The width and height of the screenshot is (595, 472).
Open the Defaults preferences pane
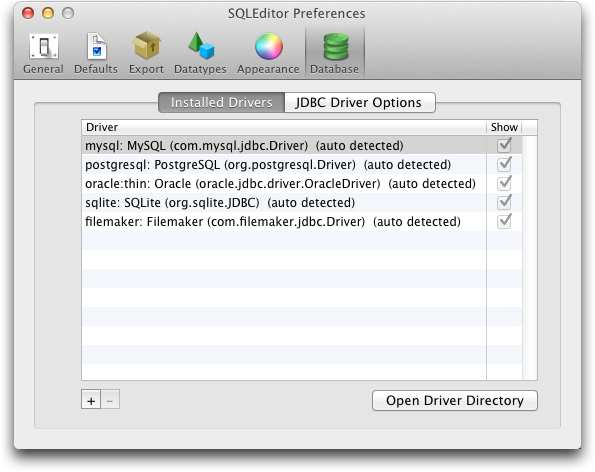point(96,53)
